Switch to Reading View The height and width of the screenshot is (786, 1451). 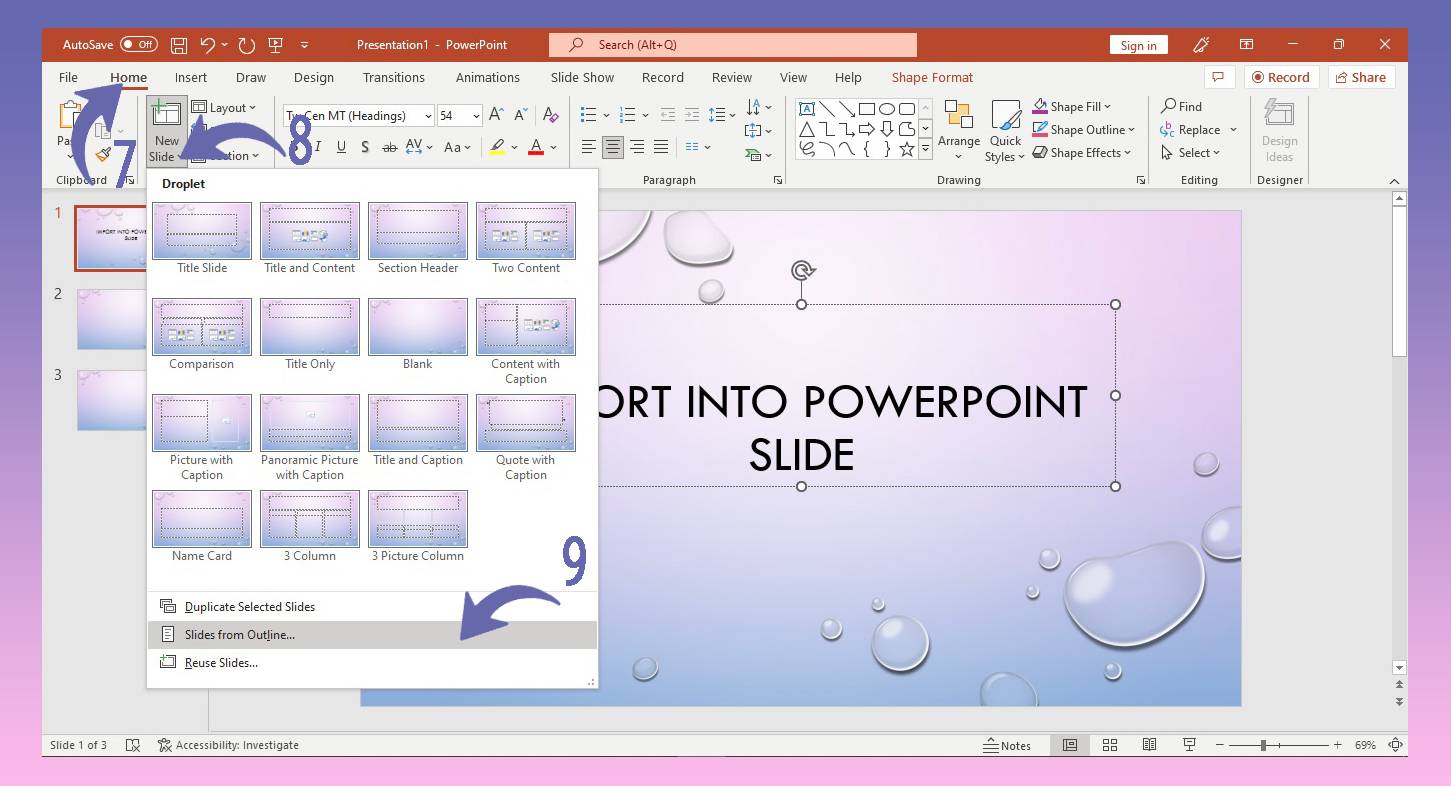tap(1149, 745)
